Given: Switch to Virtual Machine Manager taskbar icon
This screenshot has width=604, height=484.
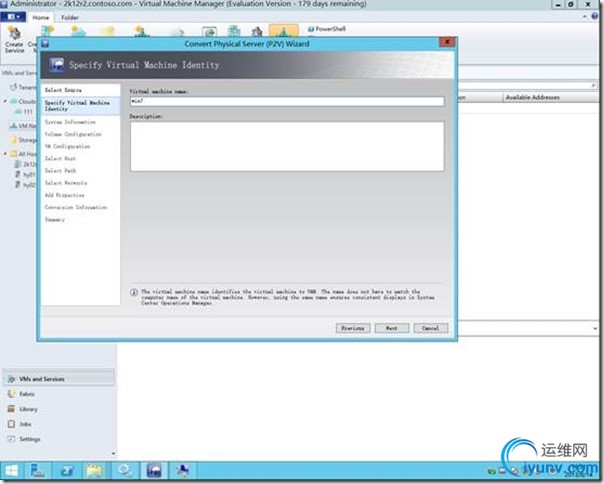Looking at the screenshot, I should coord(154,471).
